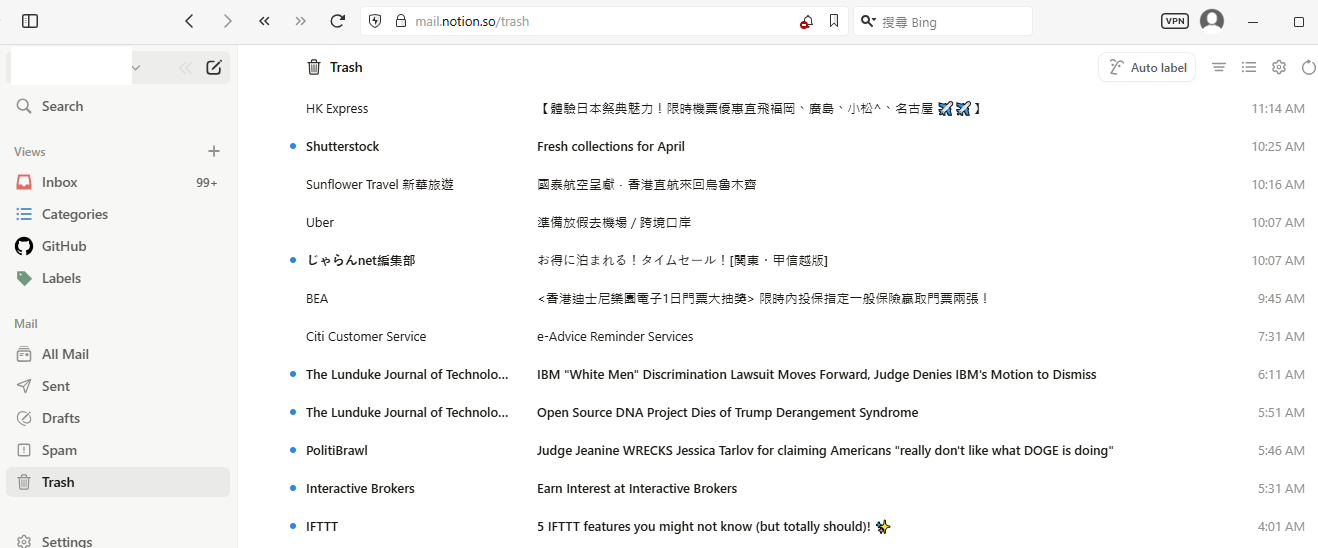Viewport: 1318px width, 548px height.
Task: Click the compose new email icon
Action: click(214, 68)
